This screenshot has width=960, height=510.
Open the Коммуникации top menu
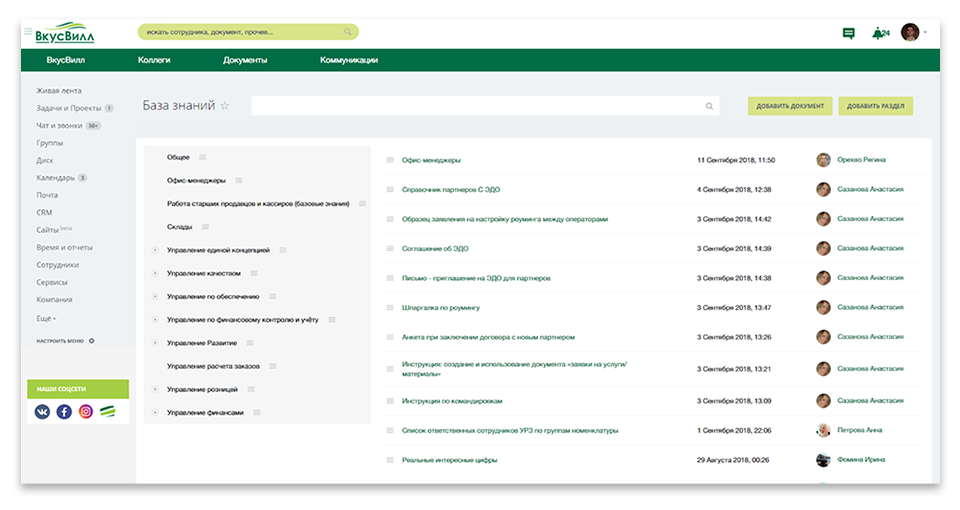coord(349,60)
